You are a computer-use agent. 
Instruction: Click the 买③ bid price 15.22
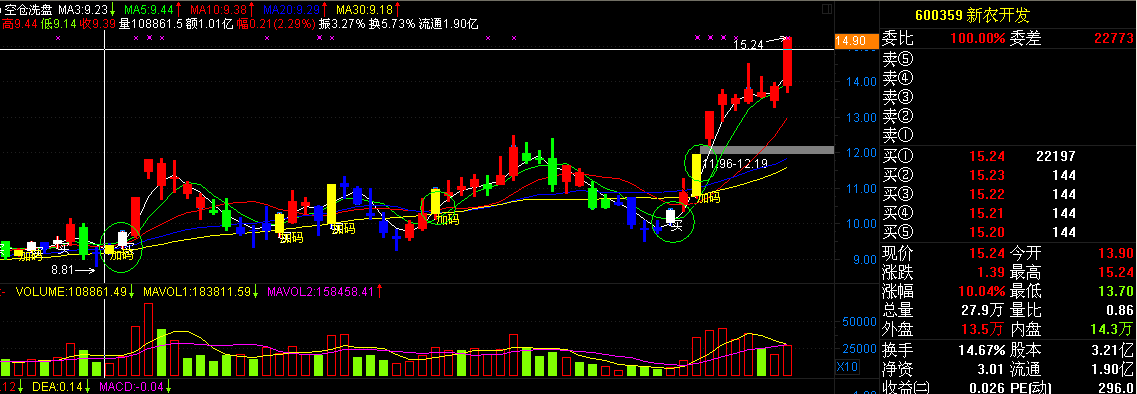[x=987, y=194]
